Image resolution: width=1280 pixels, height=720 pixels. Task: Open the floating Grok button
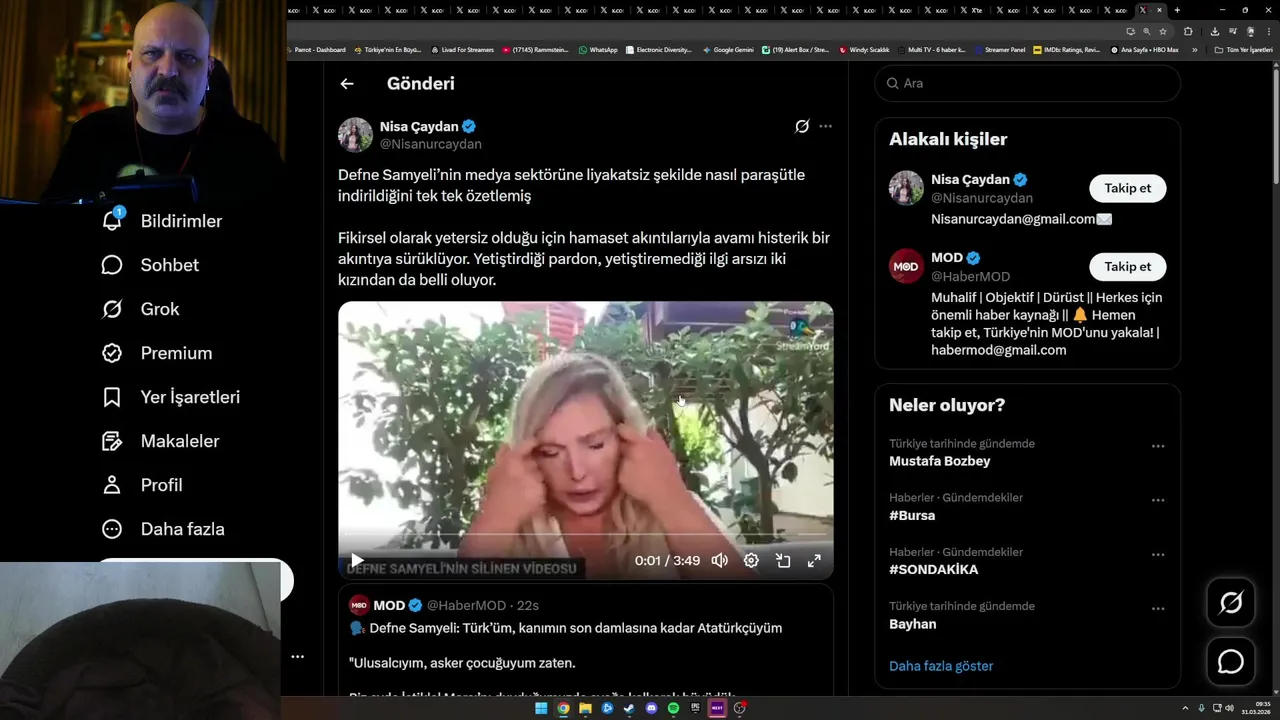tap(1230, 602)
